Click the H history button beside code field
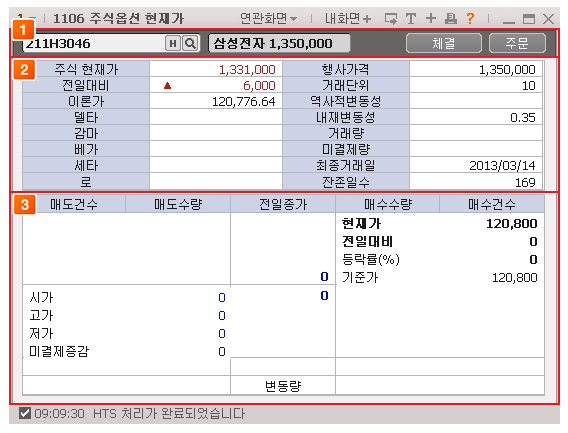568x433 pixels. (x=173, y=44)
